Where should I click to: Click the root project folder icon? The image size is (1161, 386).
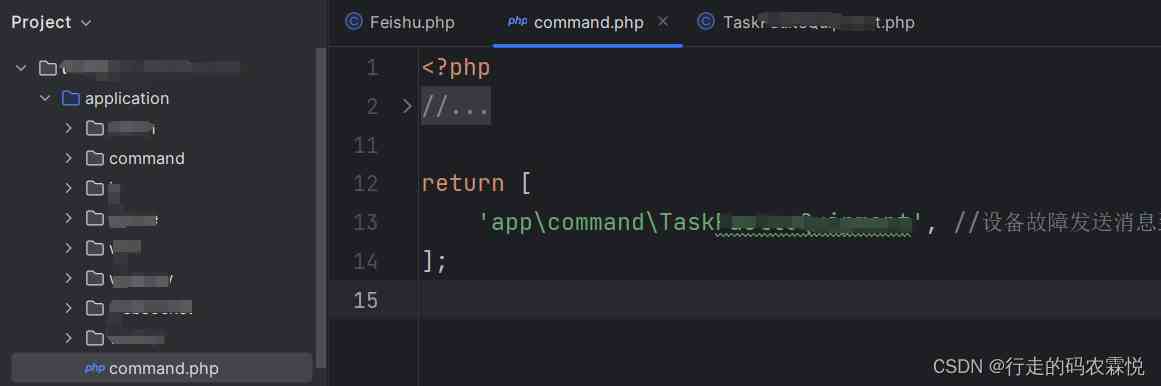(47, 68)
